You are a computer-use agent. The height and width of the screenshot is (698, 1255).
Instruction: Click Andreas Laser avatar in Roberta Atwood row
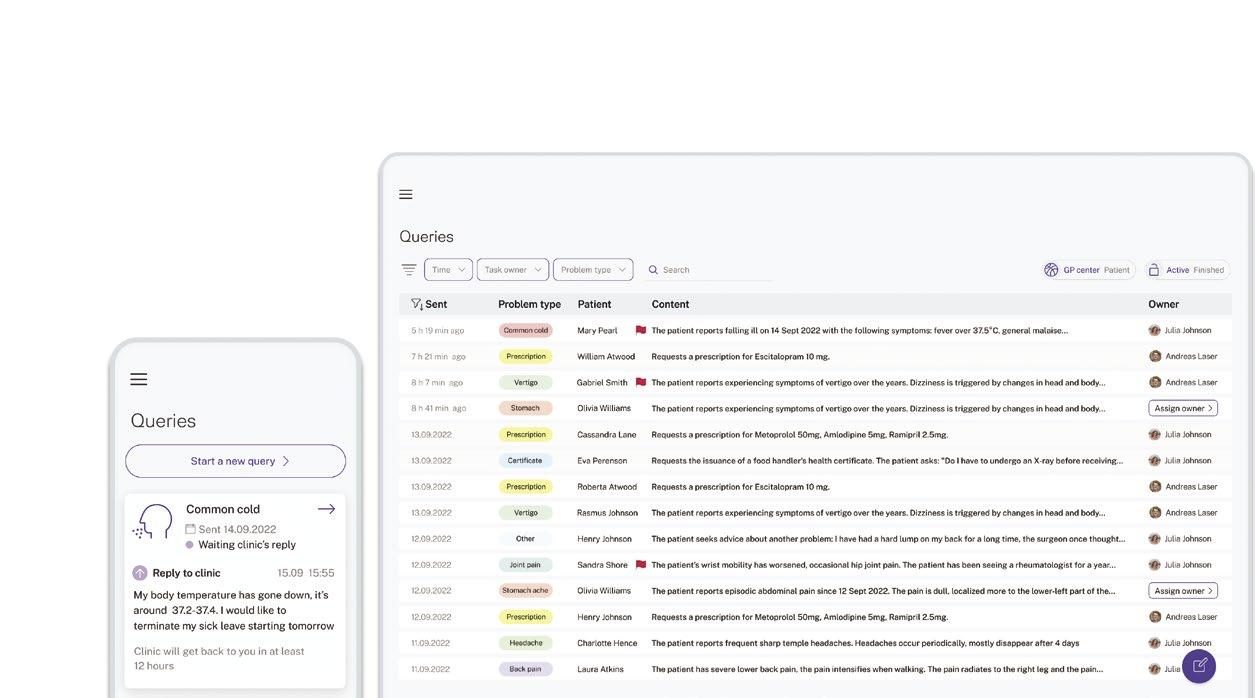click(x=1155, y=487)
